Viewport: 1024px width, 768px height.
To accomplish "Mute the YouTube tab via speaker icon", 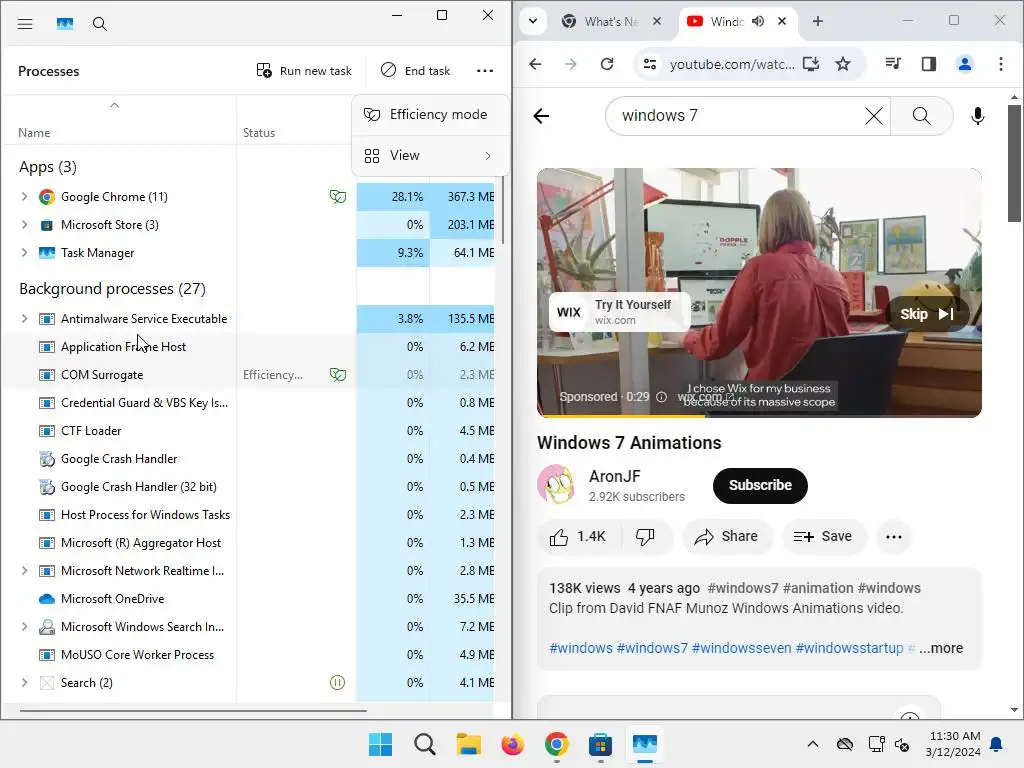I will pos(758,22).
